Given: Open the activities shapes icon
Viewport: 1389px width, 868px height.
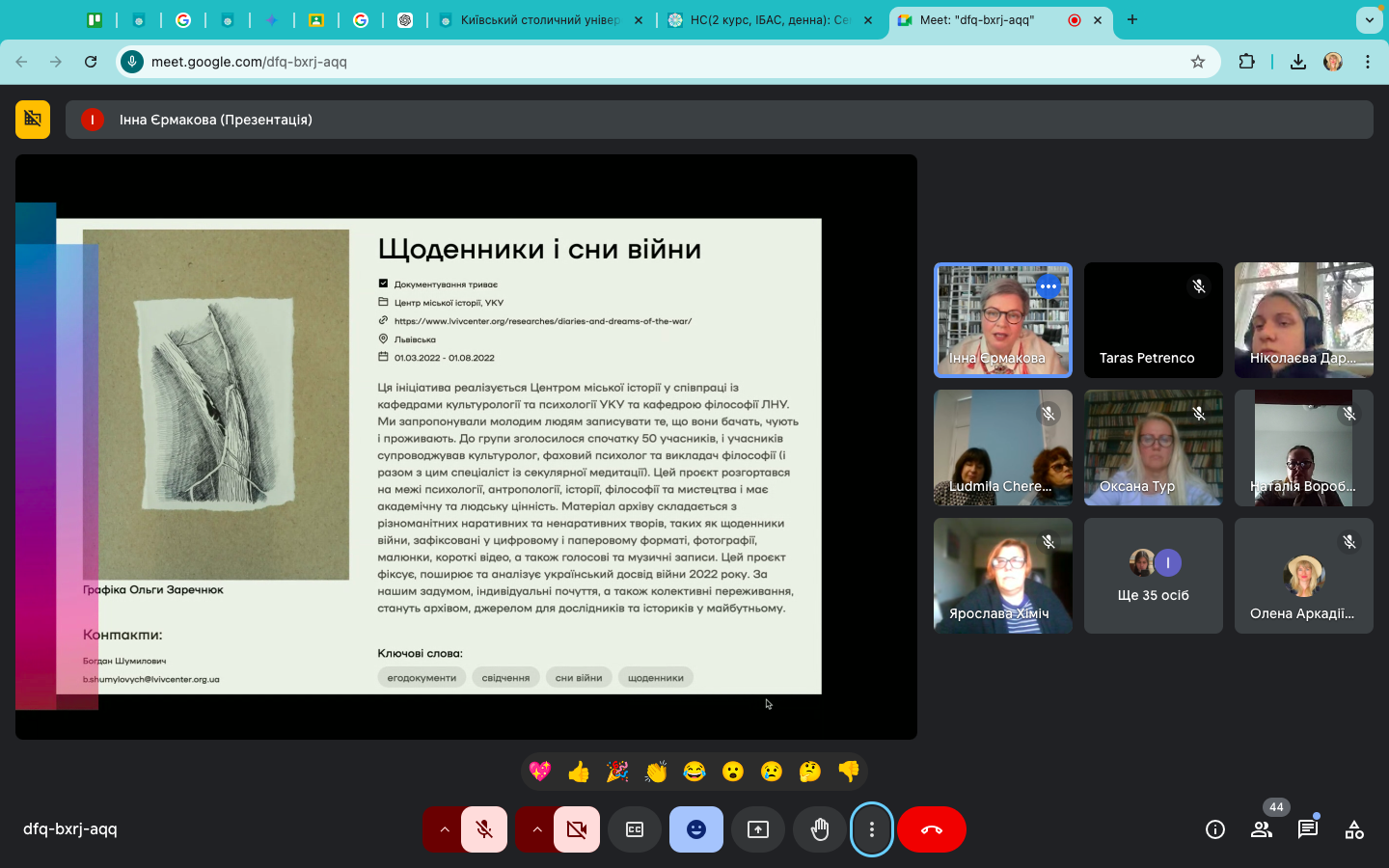Looking at the screenshot, I should pos(1354,829).
